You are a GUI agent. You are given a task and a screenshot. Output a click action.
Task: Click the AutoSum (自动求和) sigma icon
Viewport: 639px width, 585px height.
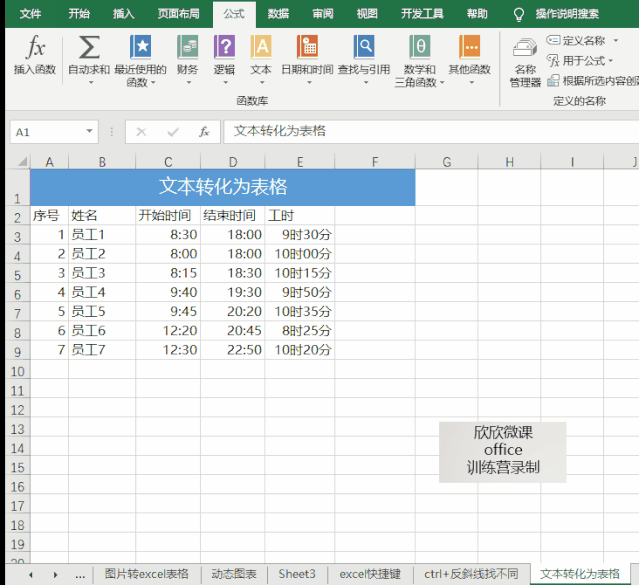pos(89,47)
